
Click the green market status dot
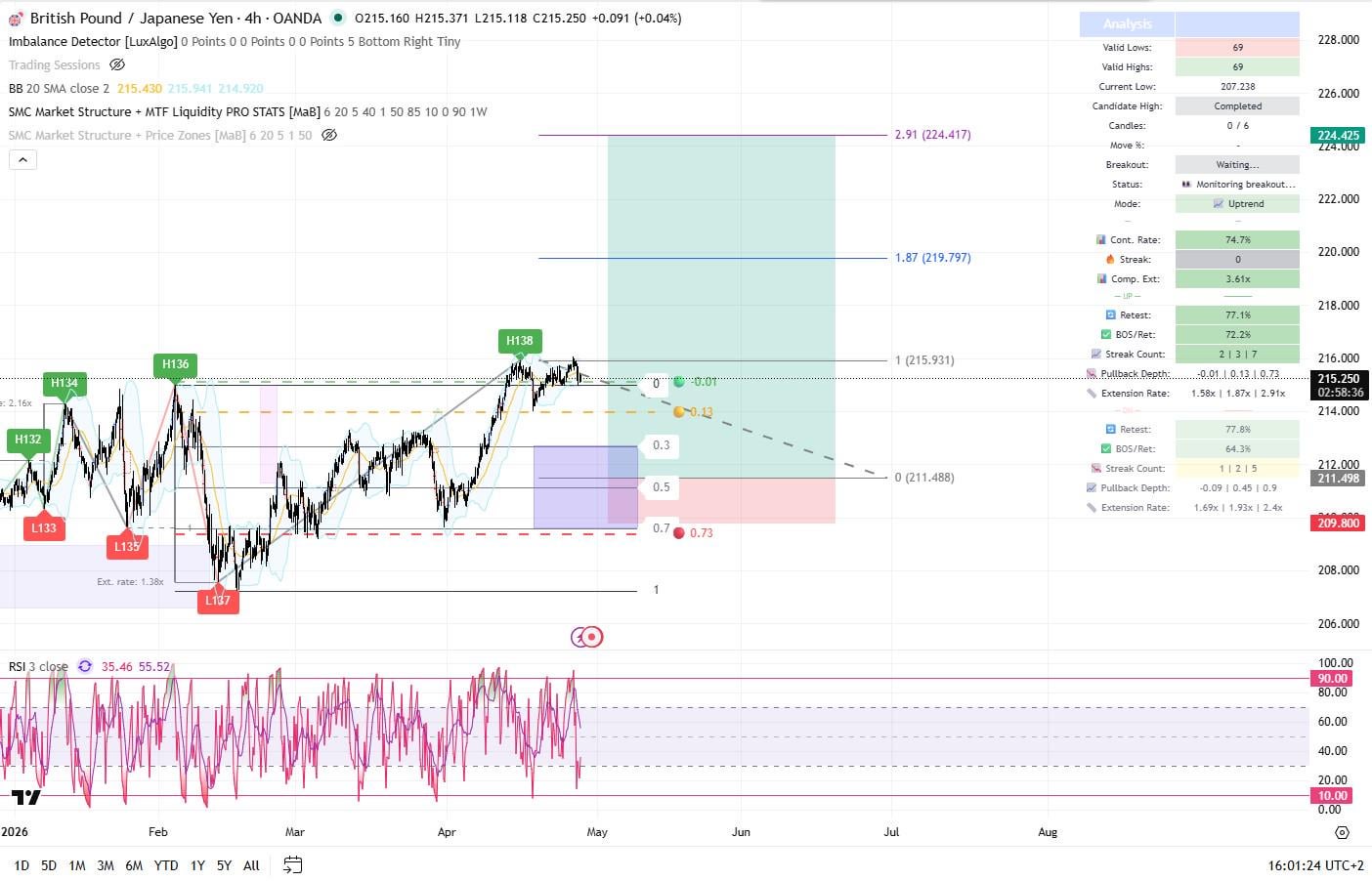(x=336, y=18)
